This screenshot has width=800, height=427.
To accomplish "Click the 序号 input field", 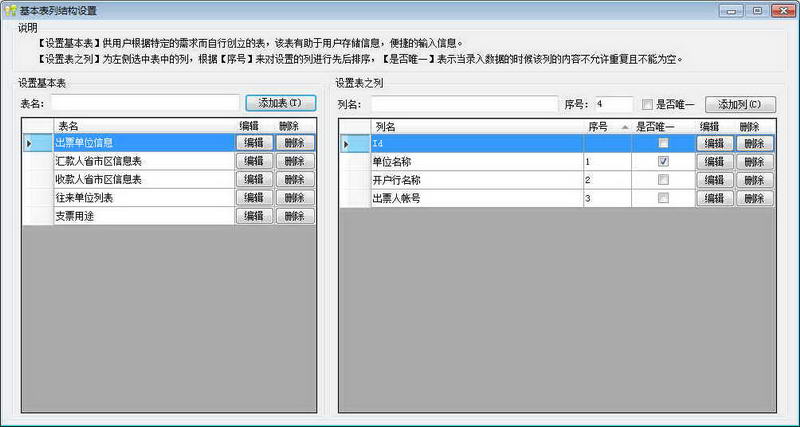I will click(x=612, y=104).
